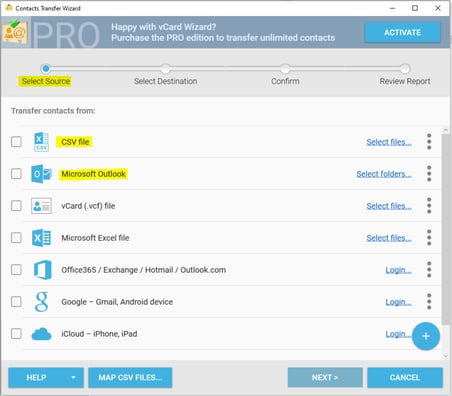Open more options for Office365 / Exchange row

pyautogui.click(x=429, y=270)
